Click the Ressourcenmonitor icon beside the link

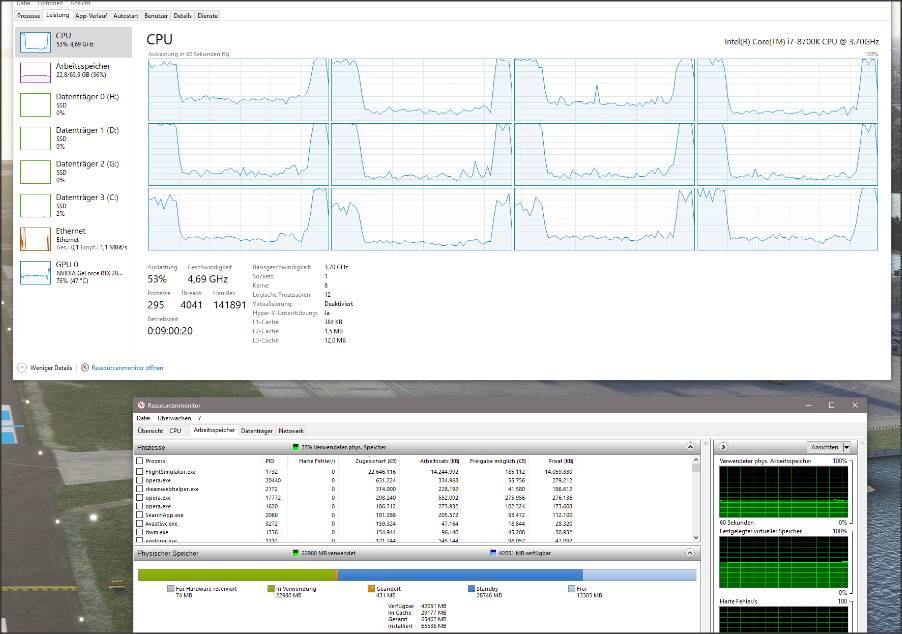pos(85,368)
